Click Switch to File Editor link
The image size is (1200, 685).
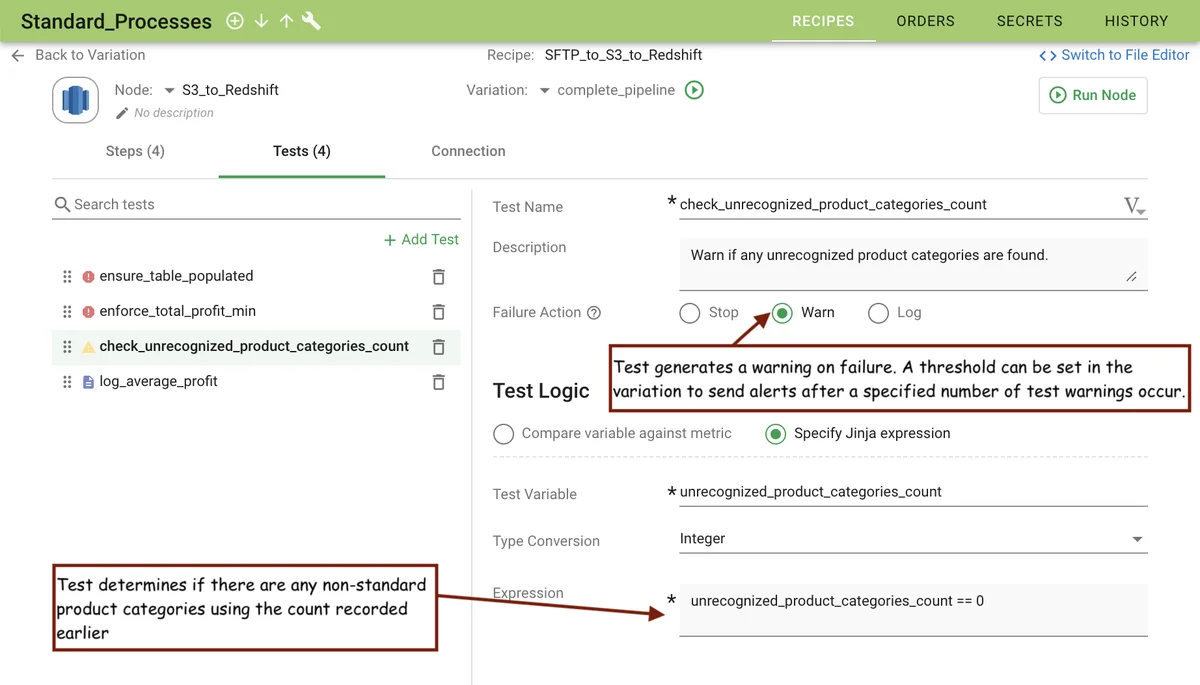(x=1114, y=55)
